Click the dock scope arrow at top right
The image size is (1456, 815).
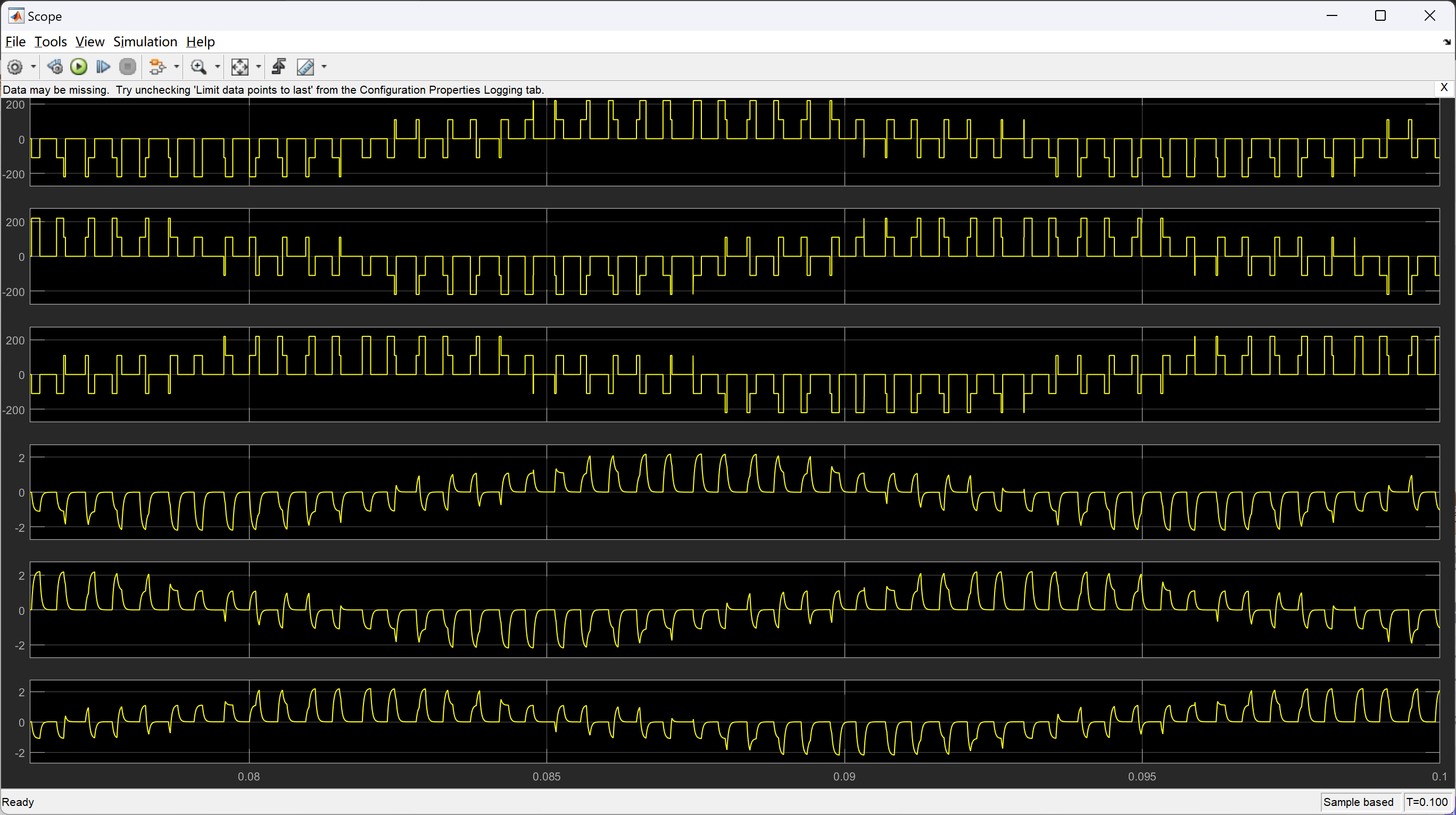coord(1446,42)
